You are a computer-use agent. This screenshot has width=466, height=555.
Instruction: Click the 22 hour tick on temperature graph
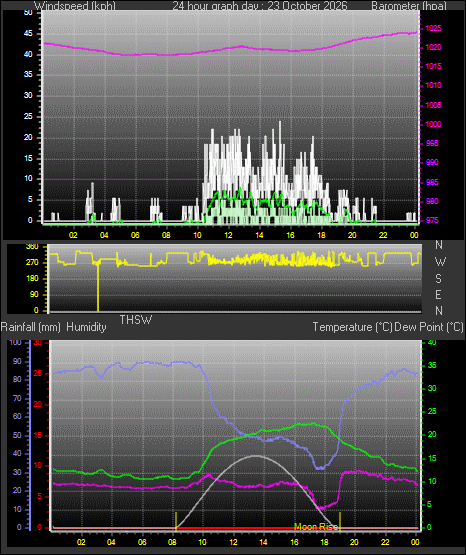point(385,542)
